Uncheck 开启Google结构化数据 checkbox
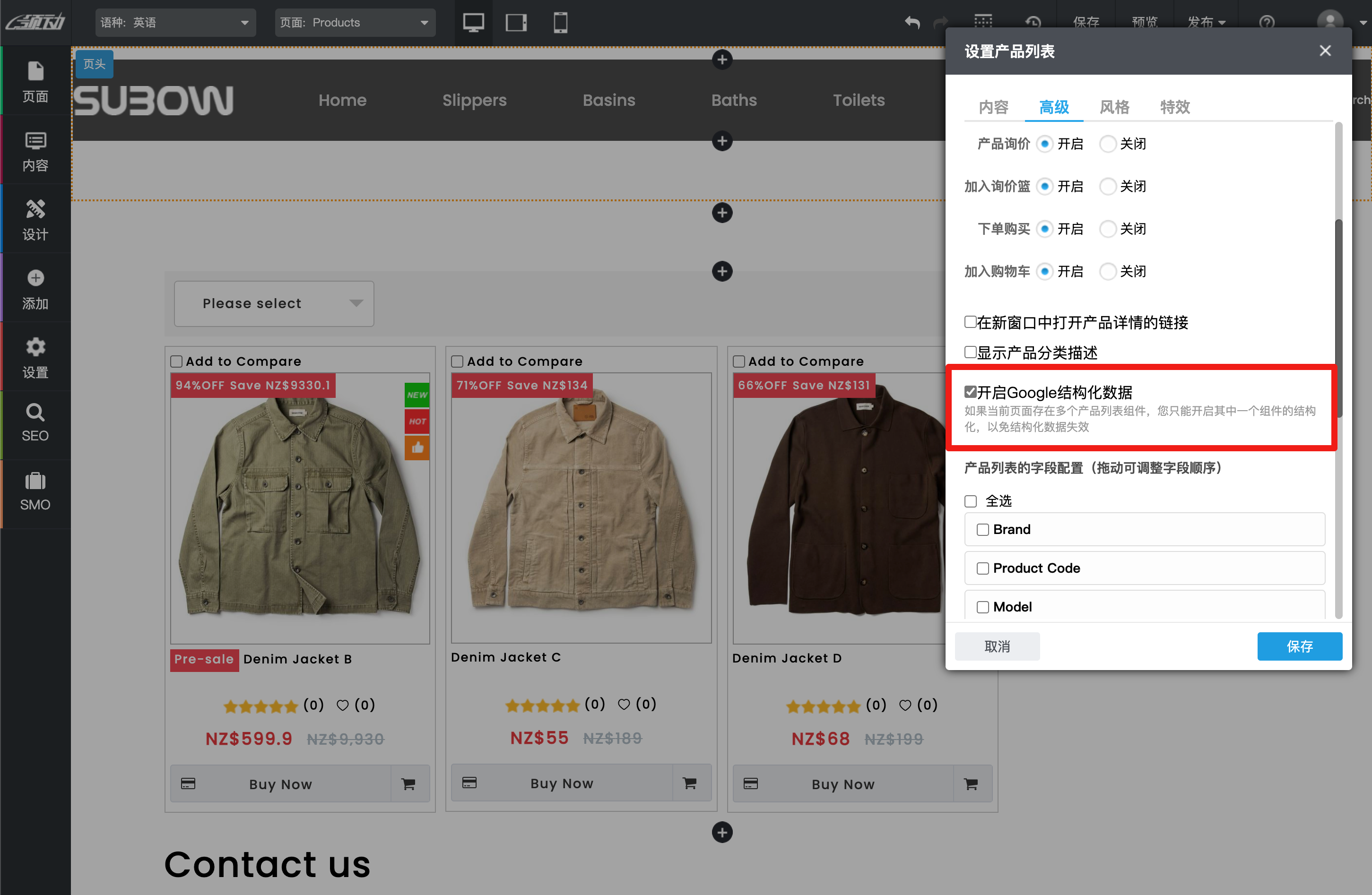1372x895 pixels. click(x=970, y=392)
